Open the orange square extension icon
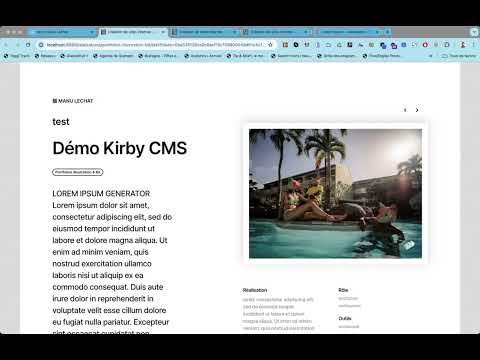 coord(285,44)
